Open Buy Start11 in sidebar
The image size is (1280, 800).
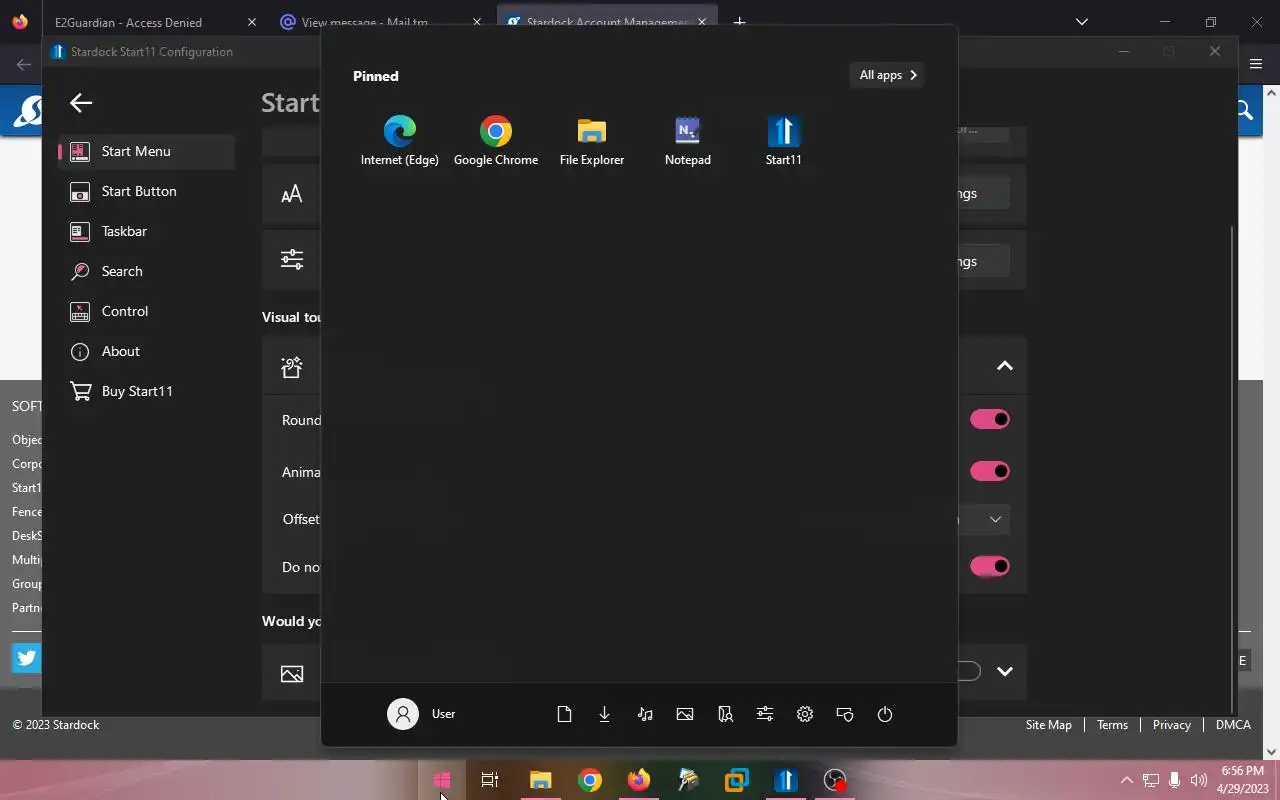tap(147, 391)
